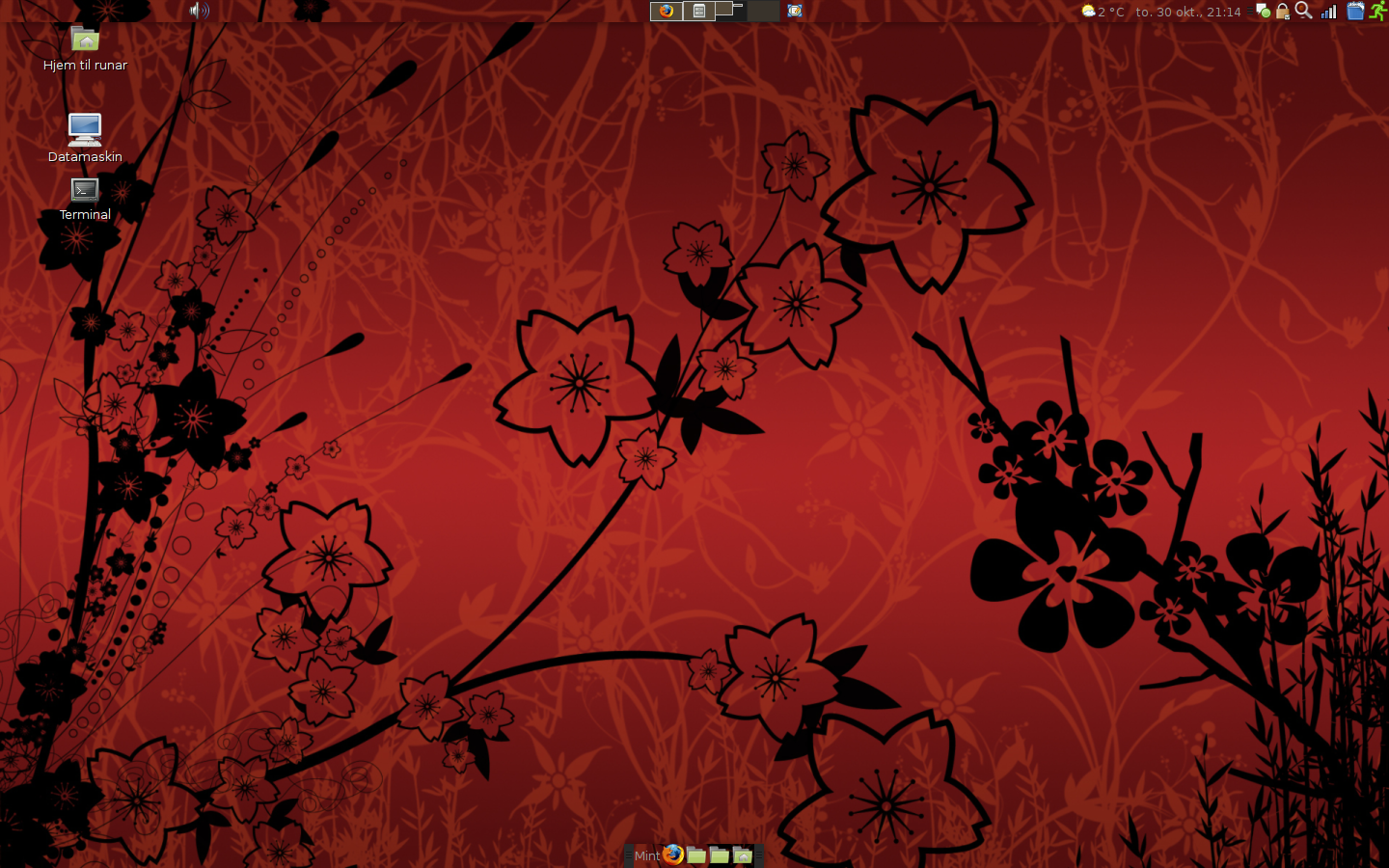Open the calendar from 'to. 30 okt., 21:14' clock

click(x=1188, y=13)
